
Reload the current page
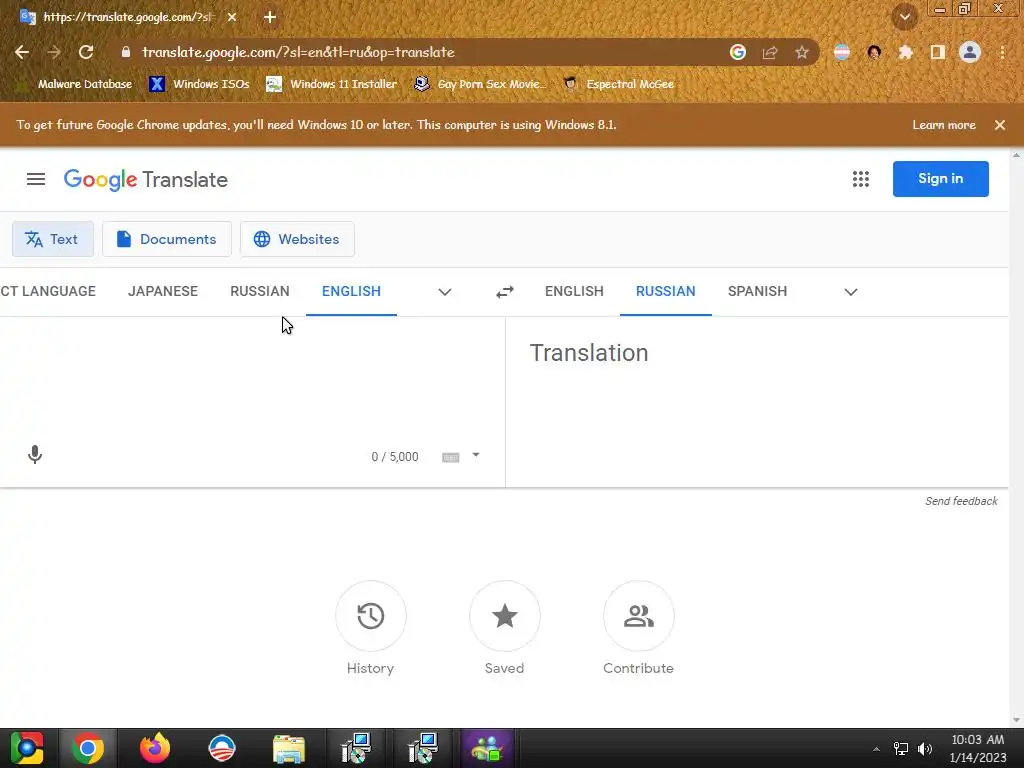86,52
